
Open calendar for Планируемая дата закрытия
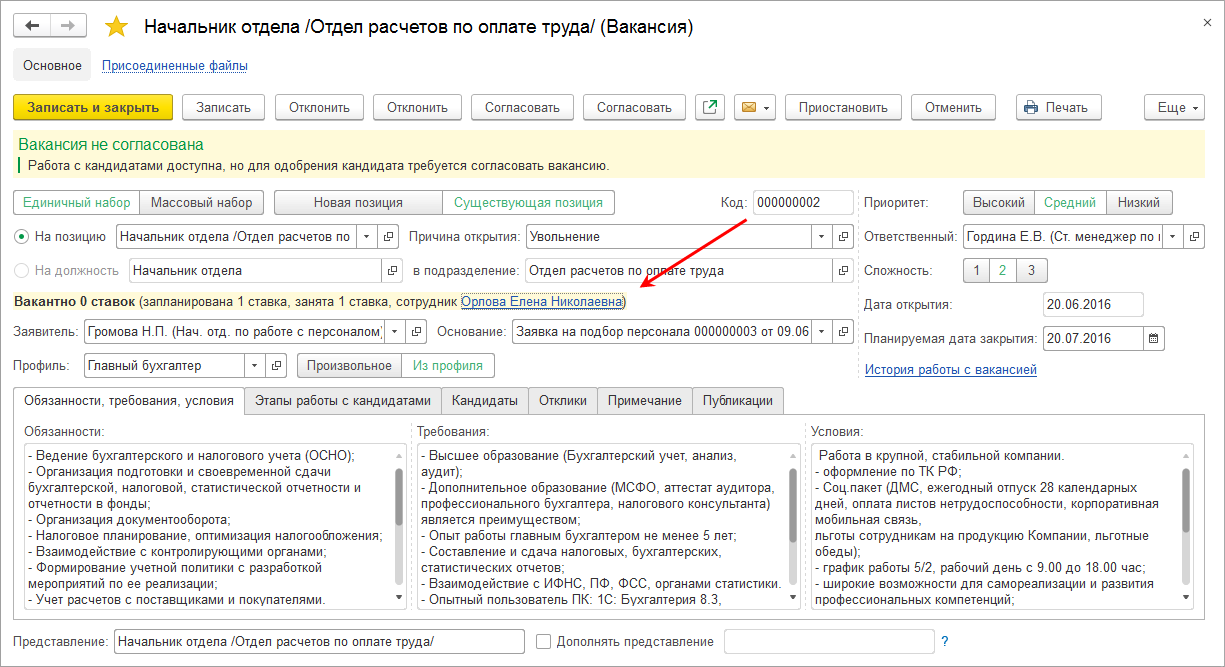1154,338
